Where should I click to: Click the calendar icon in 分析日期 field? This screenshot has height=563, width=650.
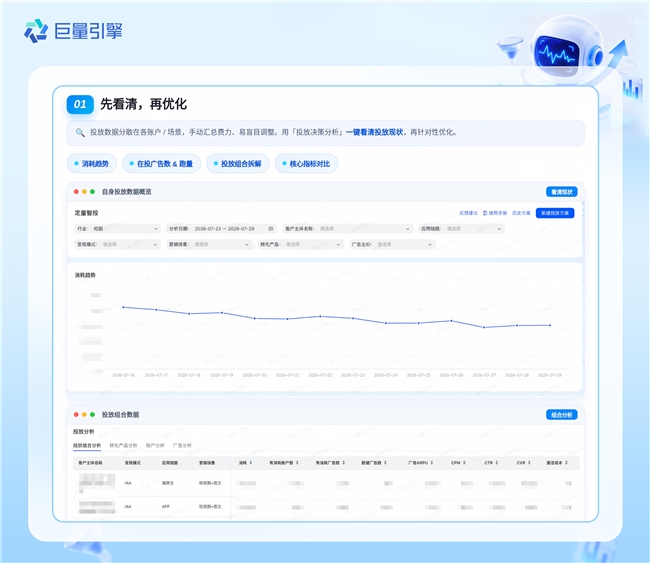click(x=271, y=228)
